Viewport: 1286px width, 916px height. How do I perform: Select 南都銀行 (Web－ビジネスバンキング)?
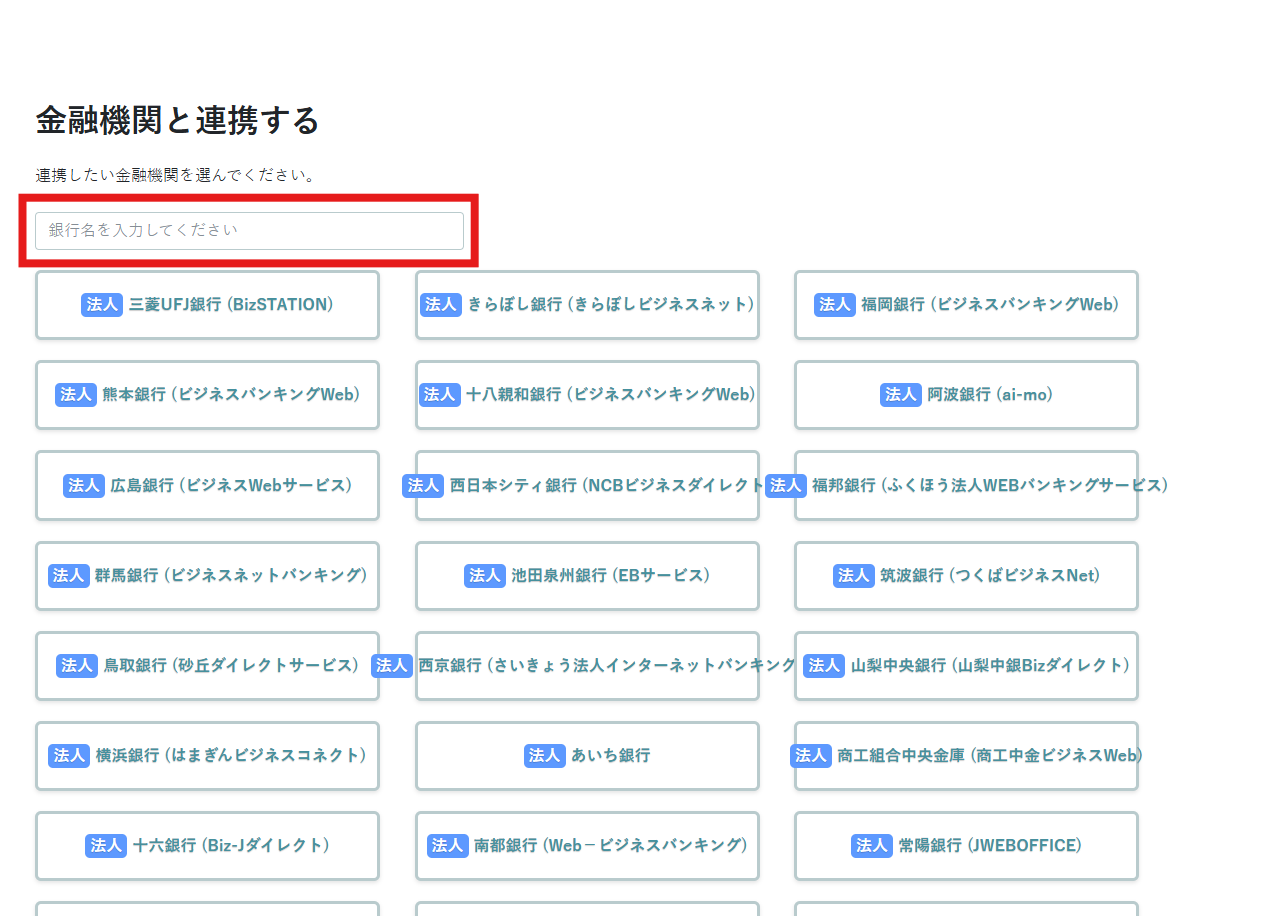587,846
